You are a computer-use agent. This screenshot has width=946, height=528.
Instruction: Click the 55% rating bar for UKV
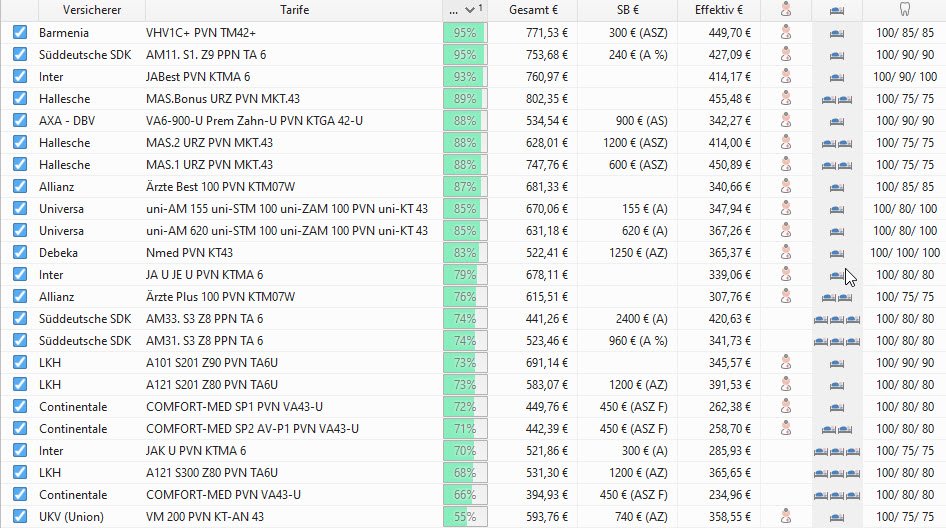(x=465, y=517)
